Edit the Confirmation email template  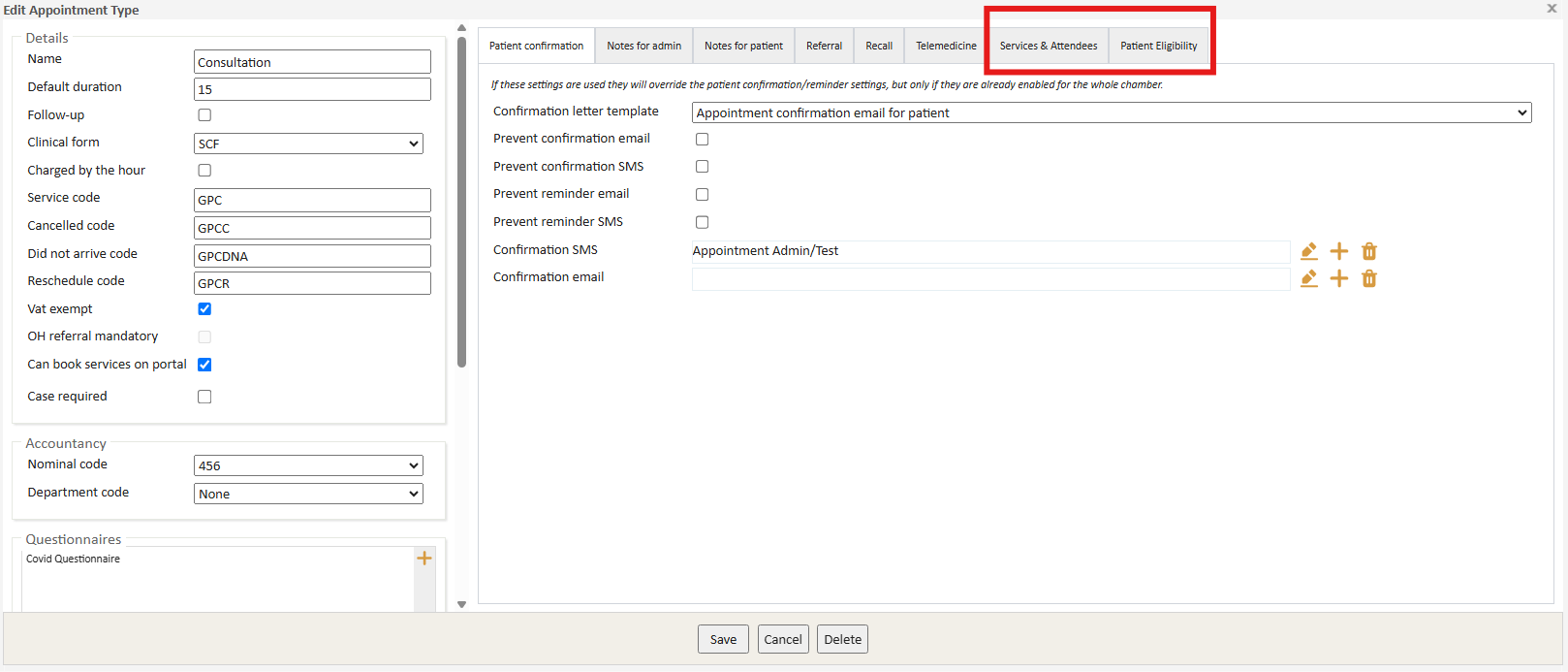[x=1308, y=279]
